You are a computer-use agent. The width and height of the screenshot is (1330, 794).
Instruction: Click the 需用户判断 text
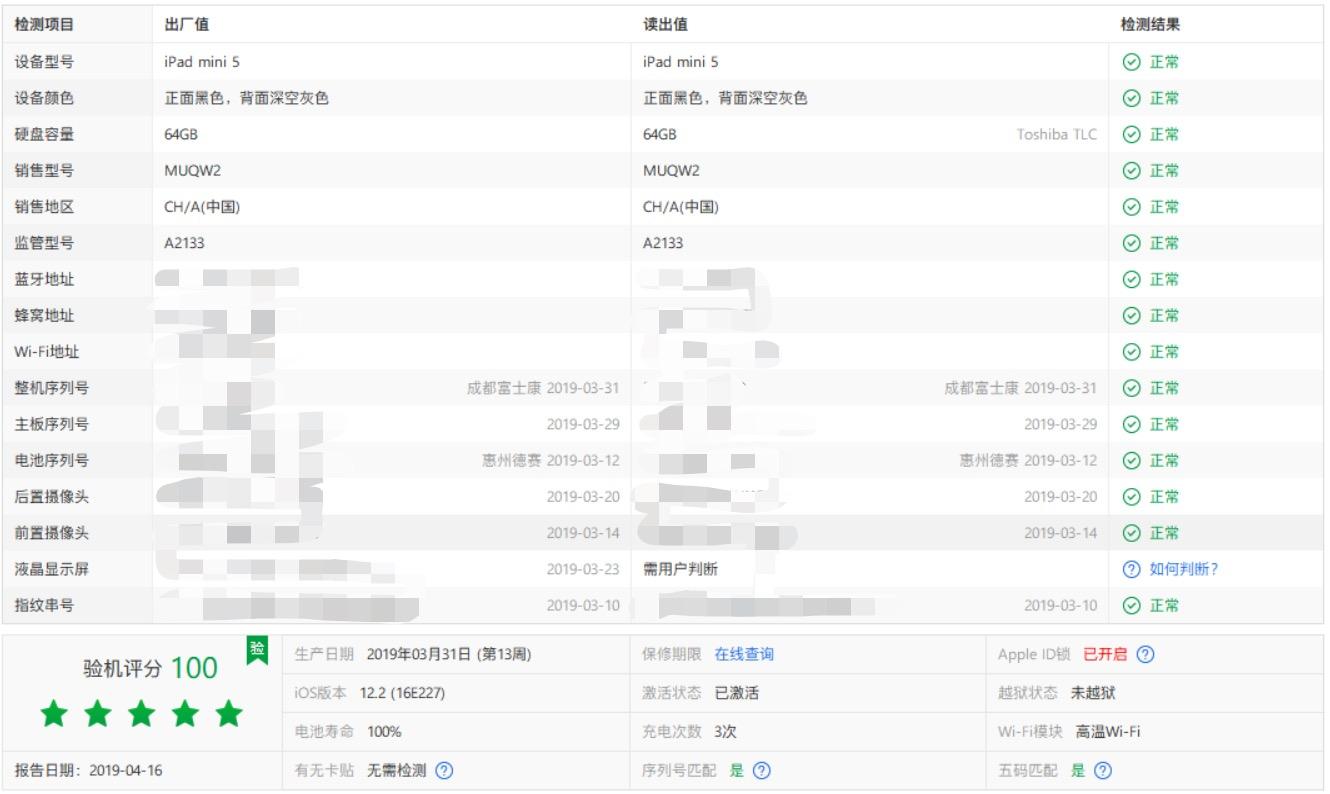point(680,569)
